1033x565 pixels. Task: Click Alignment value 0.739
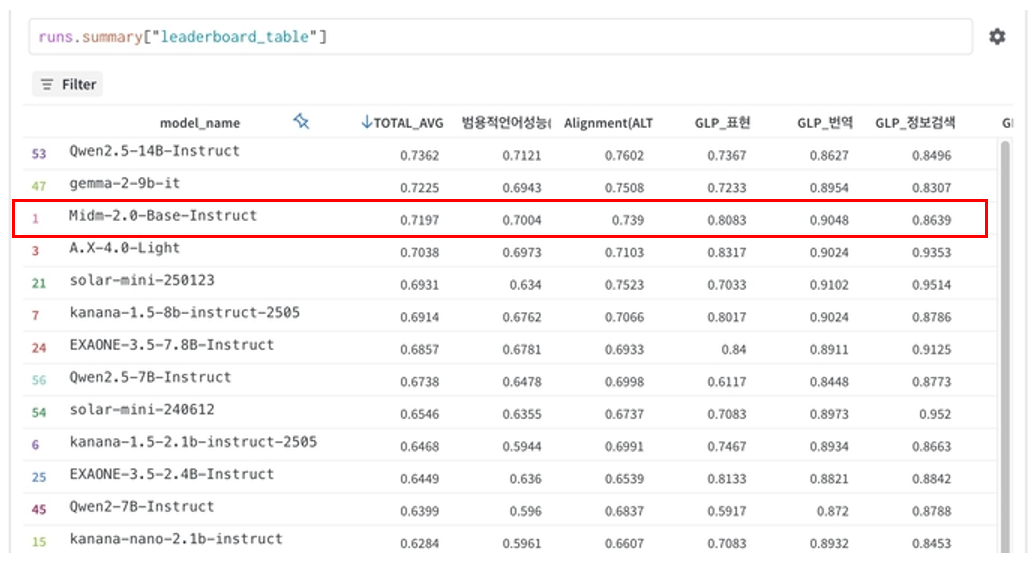click(627, 220)
